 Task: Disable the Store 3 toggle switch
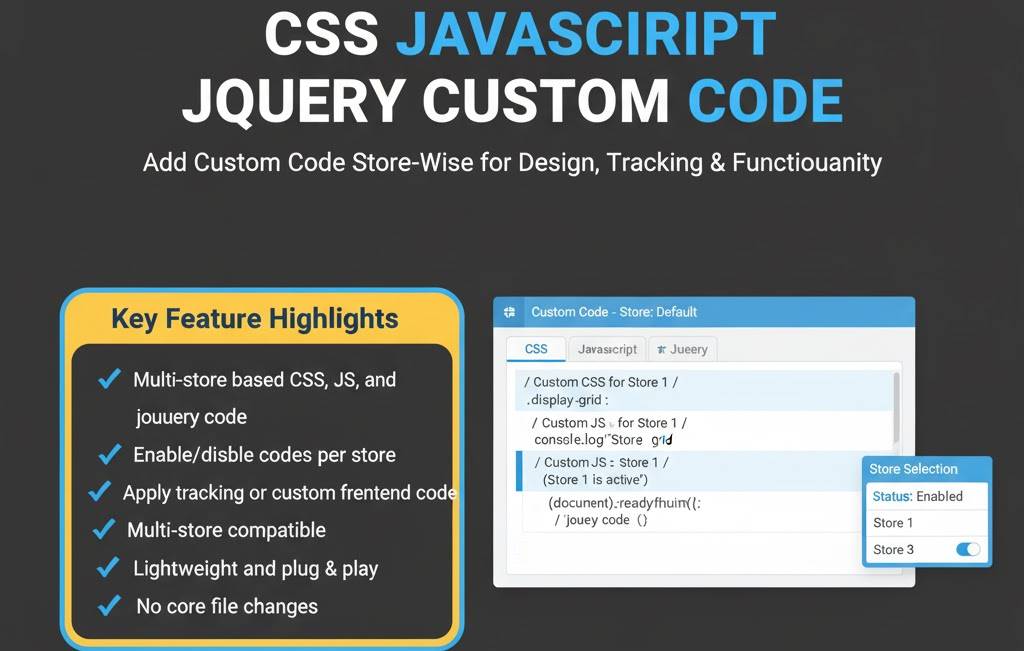[x=968, y=549]
